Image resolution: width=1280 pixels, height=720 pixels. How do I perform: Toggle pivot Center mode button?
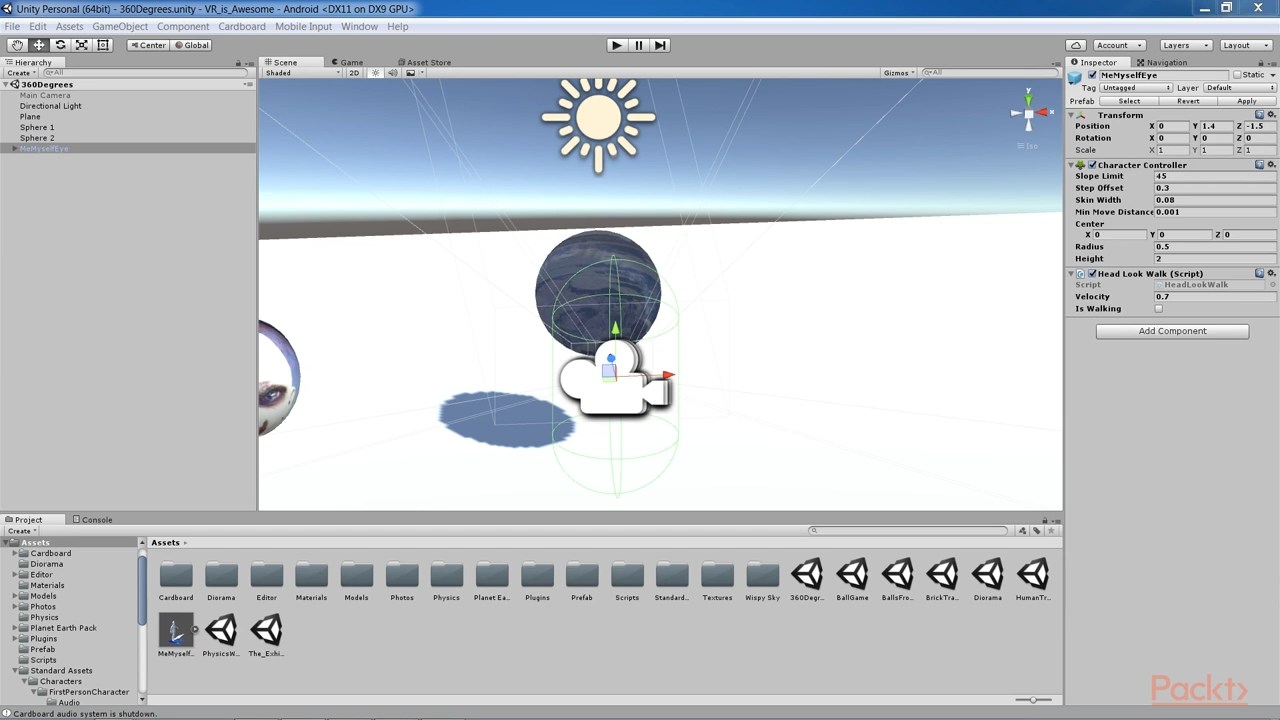click(x=148, y=45)
